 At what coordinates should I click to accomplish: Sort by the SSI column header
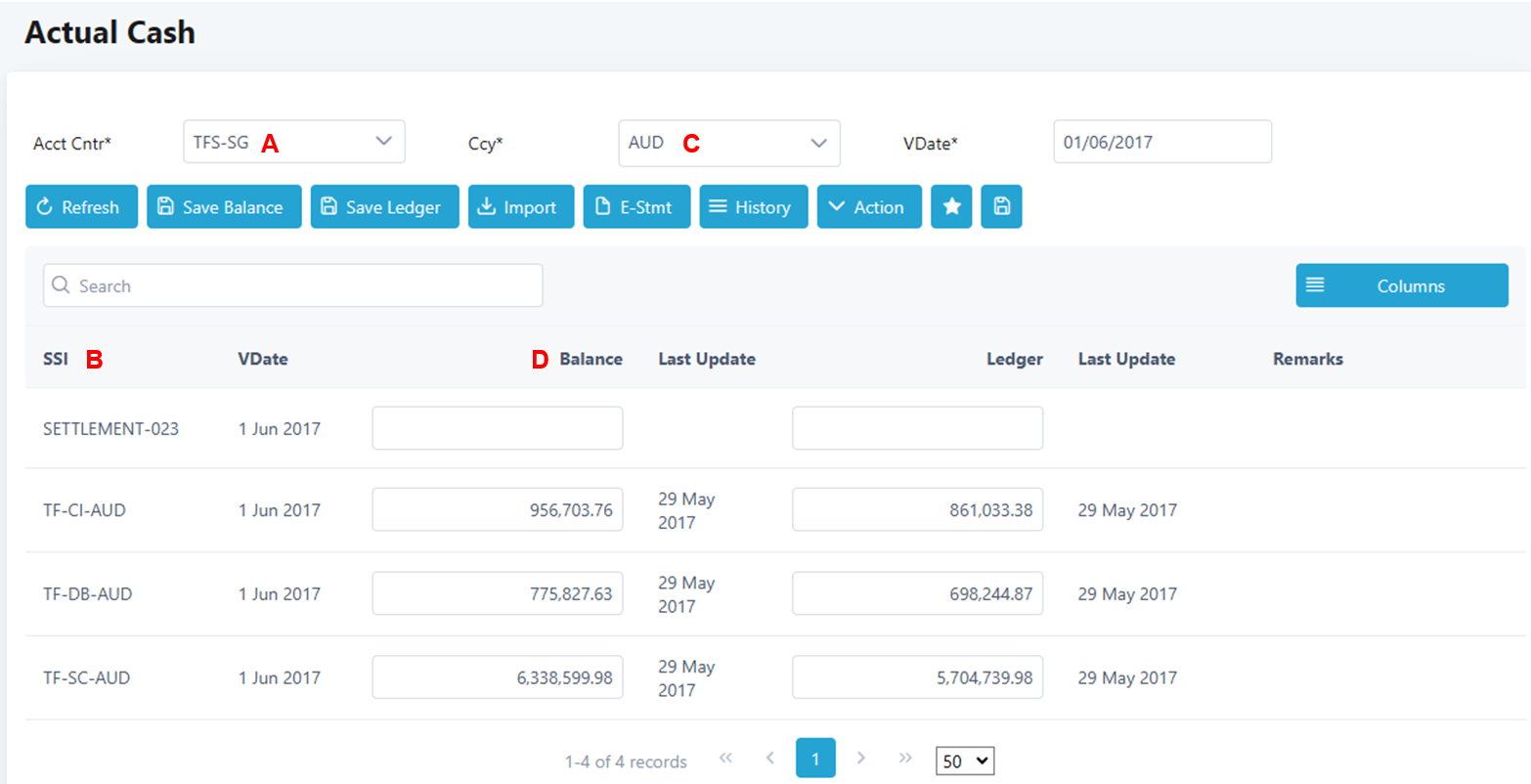(56, 359)
